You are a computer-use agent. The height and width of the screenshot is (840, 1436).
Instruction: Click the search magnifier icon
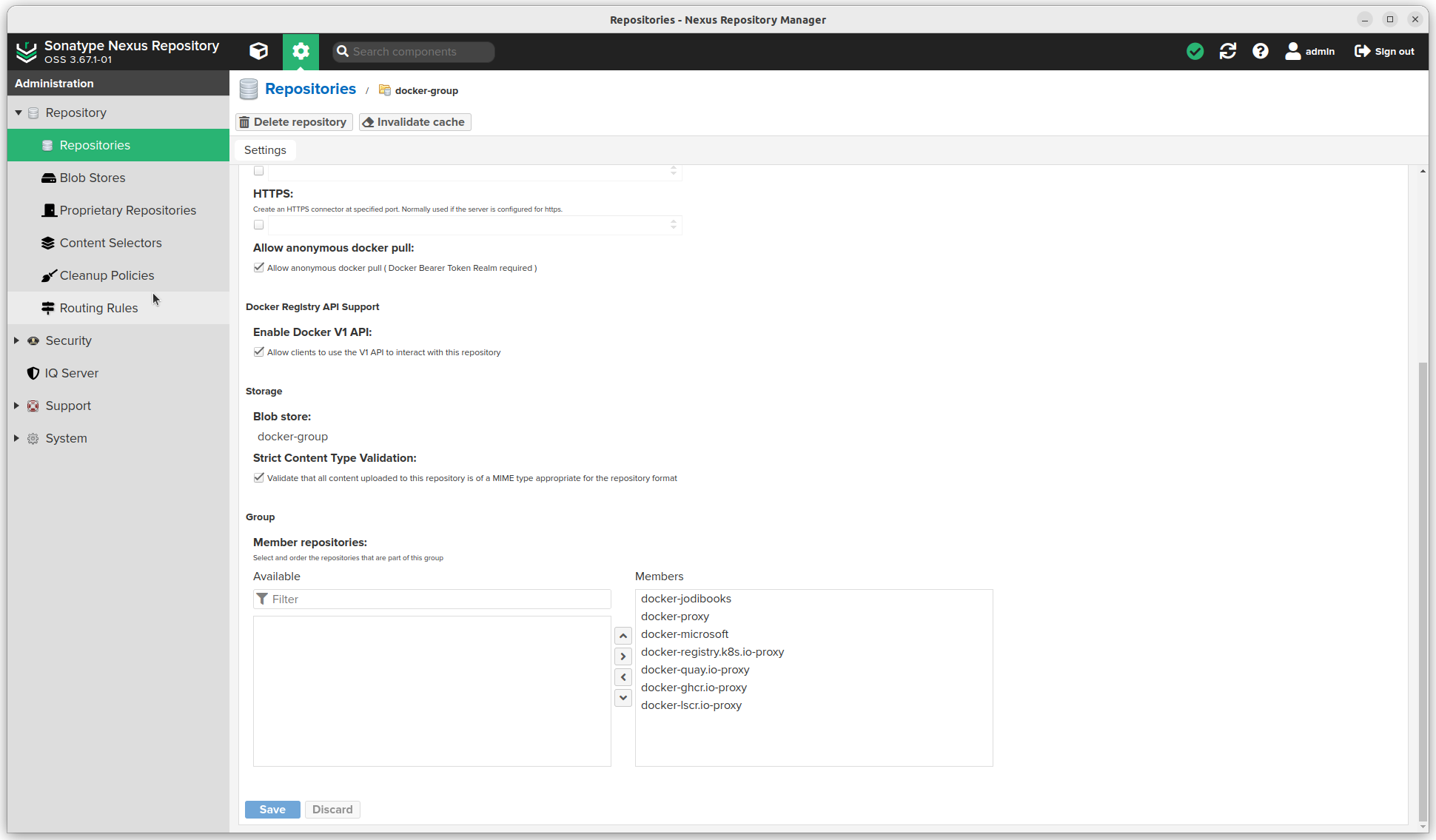(342, 51)
